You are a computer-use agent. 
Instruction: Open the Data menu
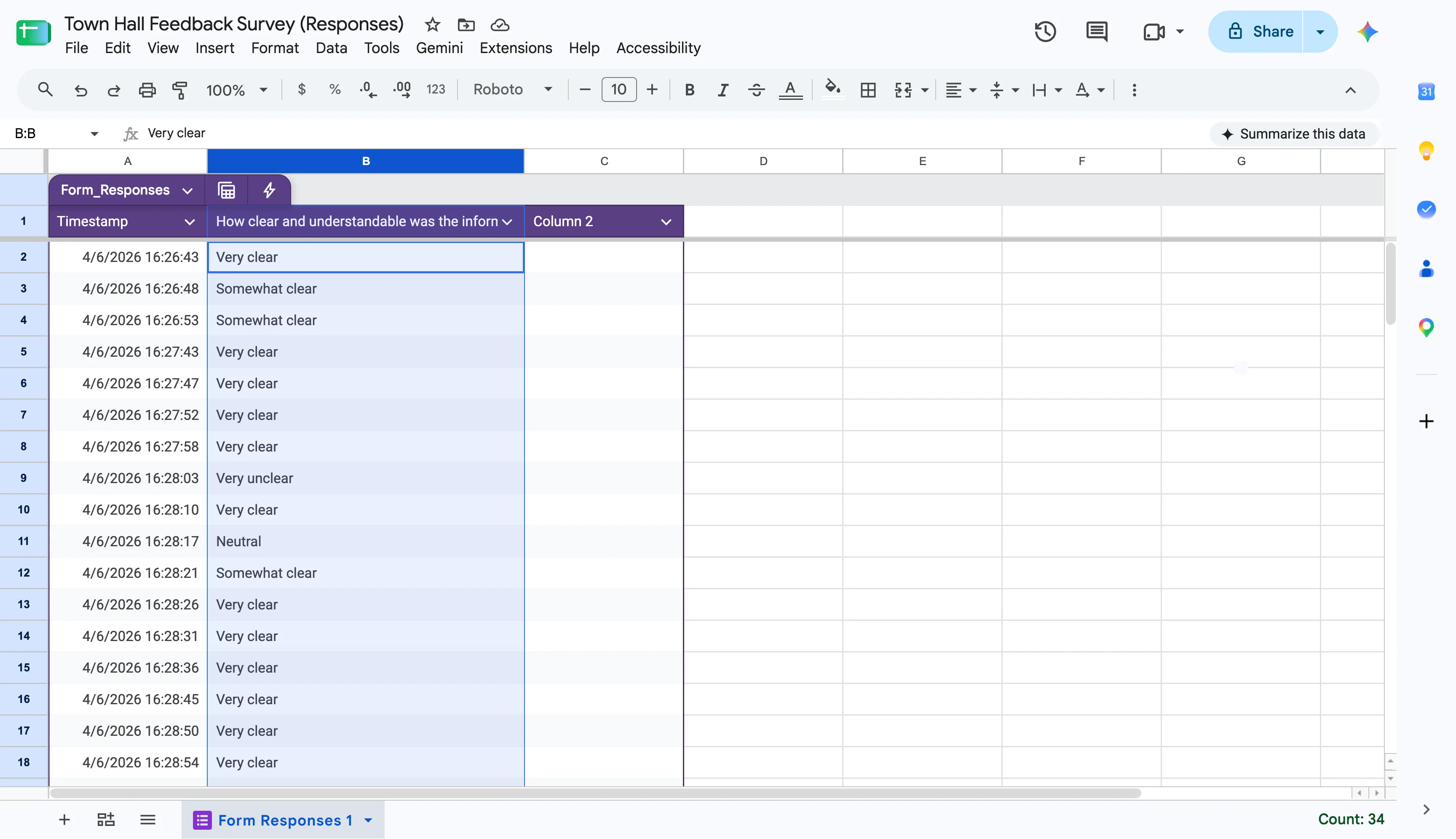(x=332, y=48)
